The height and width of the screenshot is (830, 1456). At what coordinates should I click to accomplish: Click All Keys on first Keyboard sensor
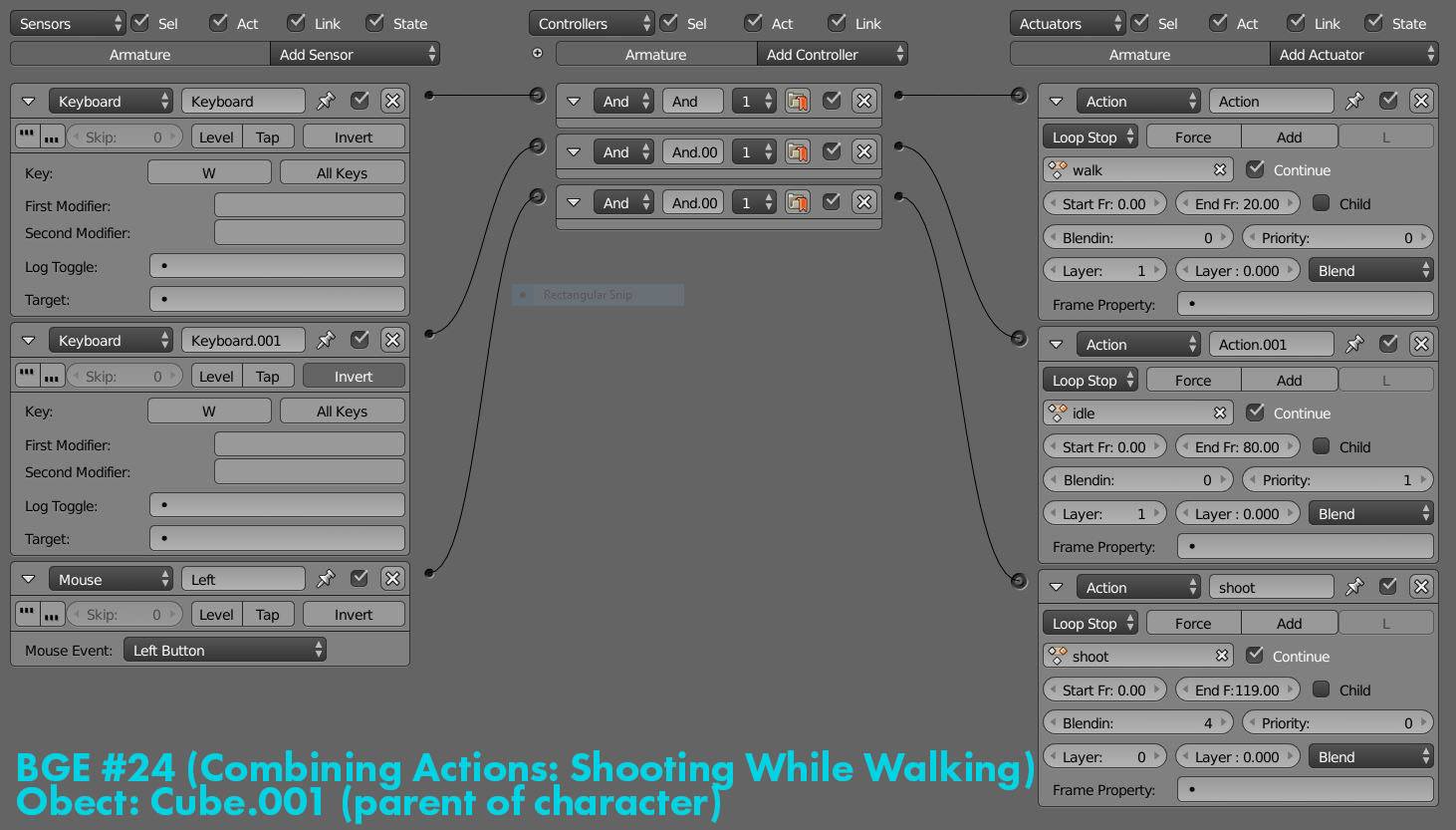coord(342,172)
